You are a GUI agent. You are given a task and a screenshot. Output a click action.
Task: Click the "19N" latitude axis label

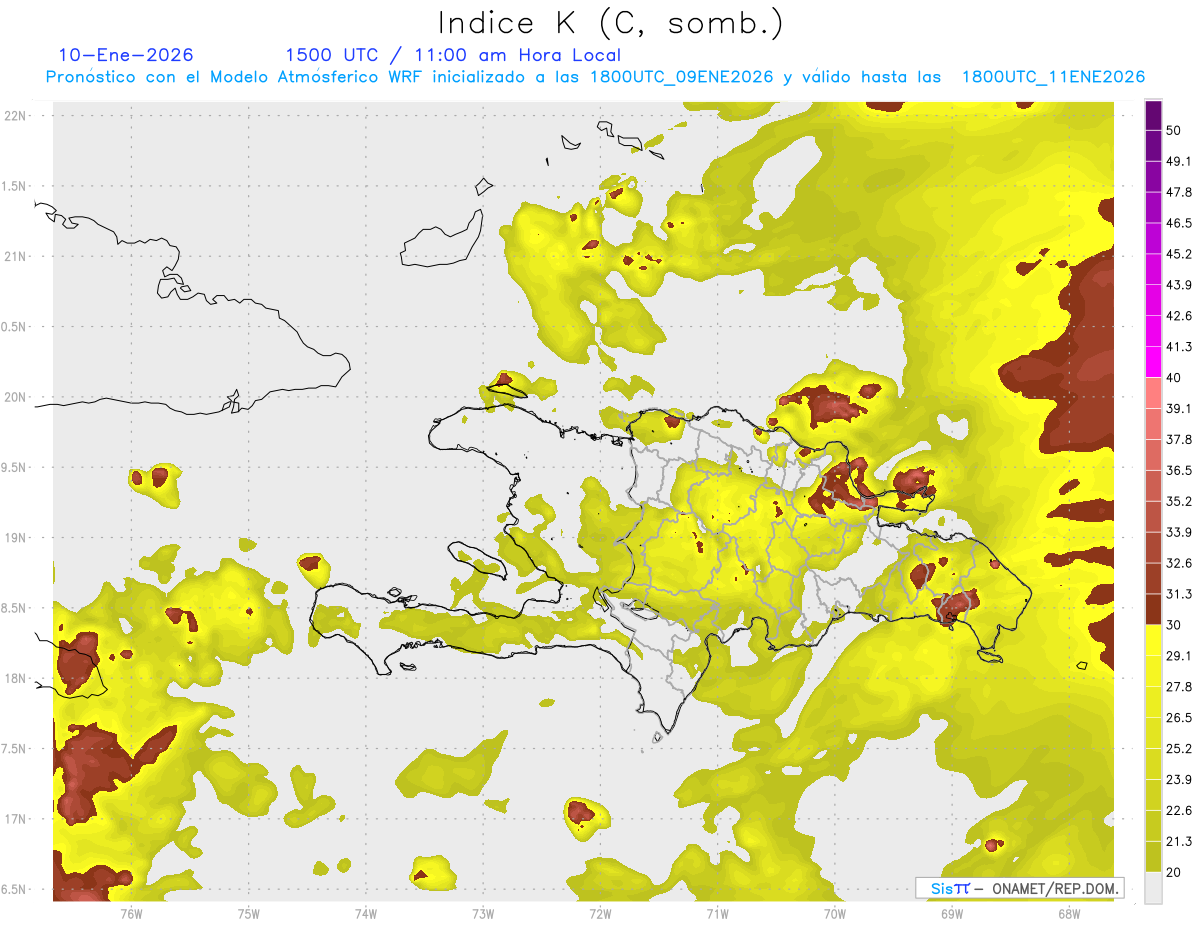(x=14, y=538)
